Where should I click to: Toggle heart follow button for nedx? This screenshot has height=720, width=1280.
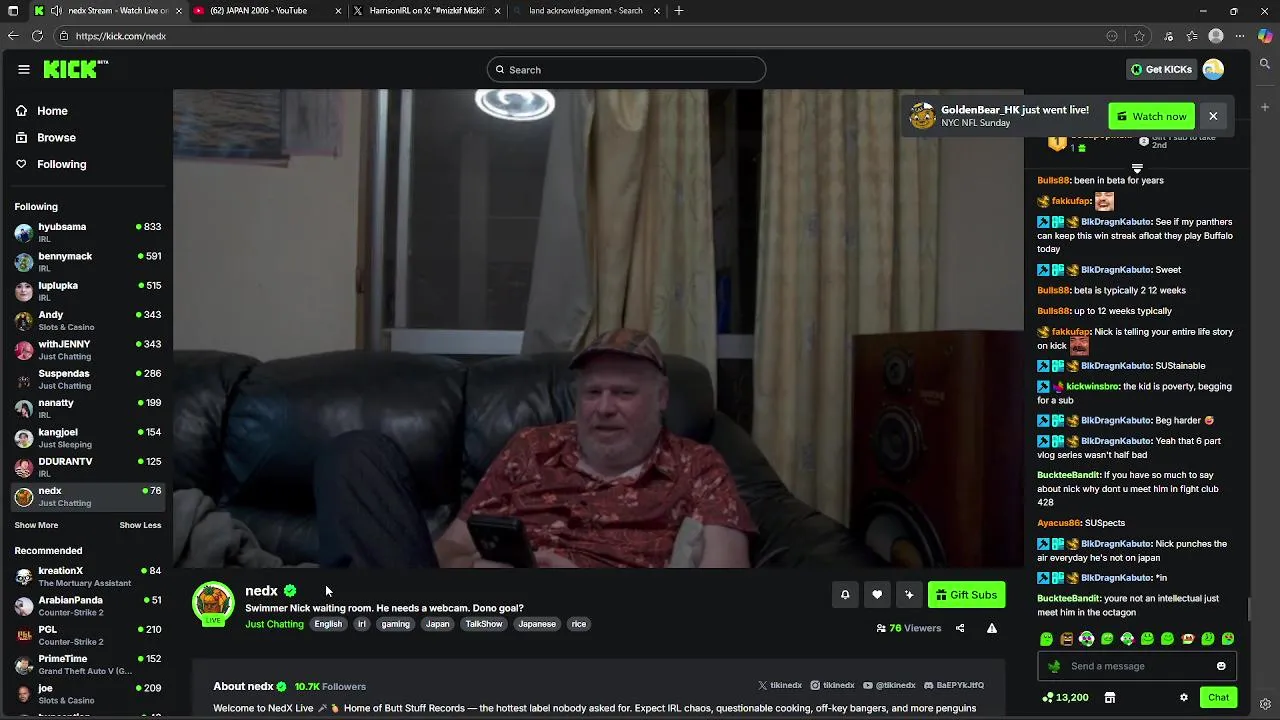(877, 595)
